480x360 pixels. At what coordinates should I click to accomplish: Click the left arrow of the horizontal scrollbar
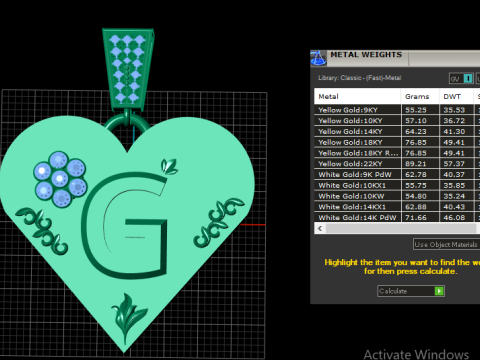click(320, 228)
